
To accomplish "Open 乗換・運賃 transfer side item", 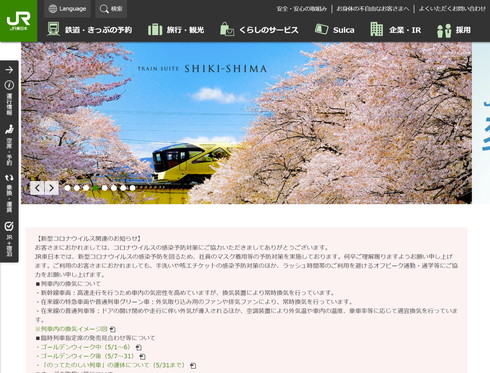I will coord(9,193).
